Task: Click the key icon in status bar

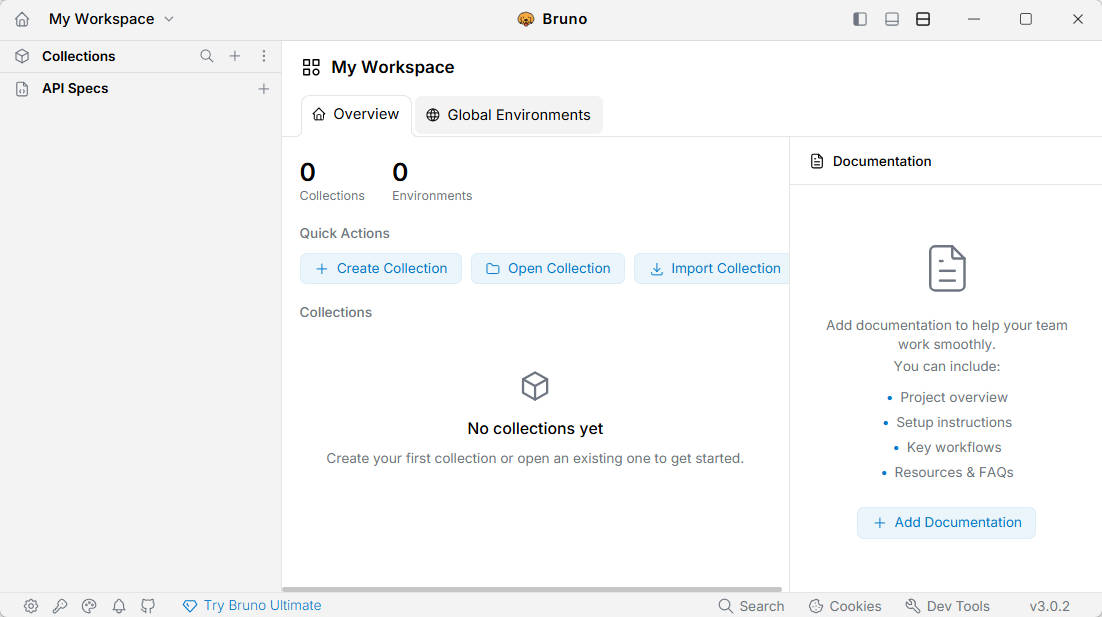Action: click(60, 606)
